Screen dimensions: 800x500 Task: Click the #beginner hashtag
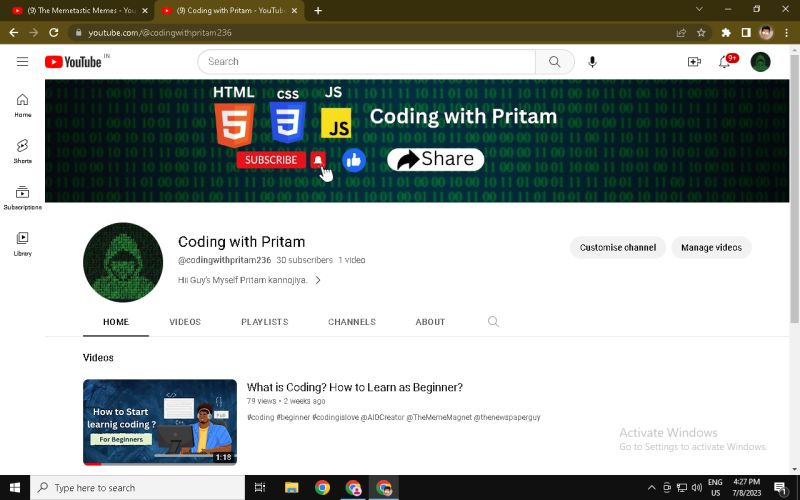point(293,417)
